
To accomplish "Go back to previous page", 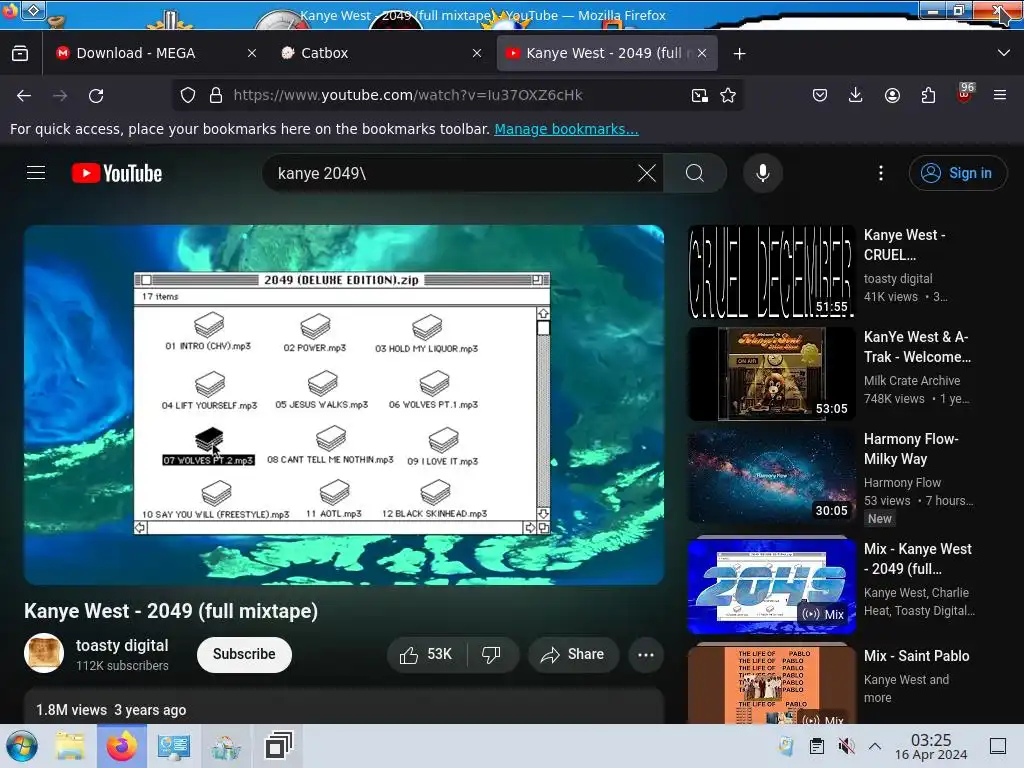I will [24, 96].
